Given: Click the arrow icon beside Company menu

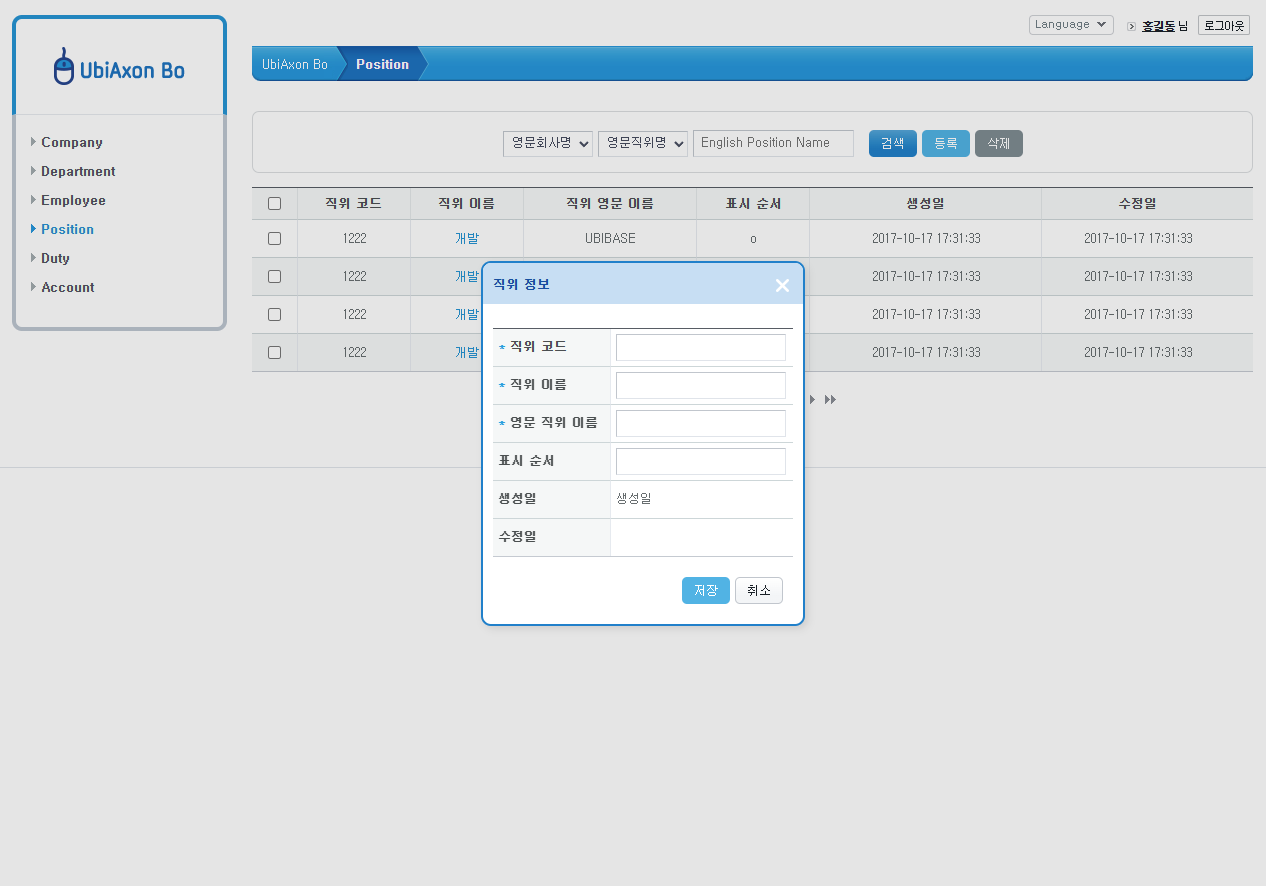Looking at the screenshot, I should [34, 142].
